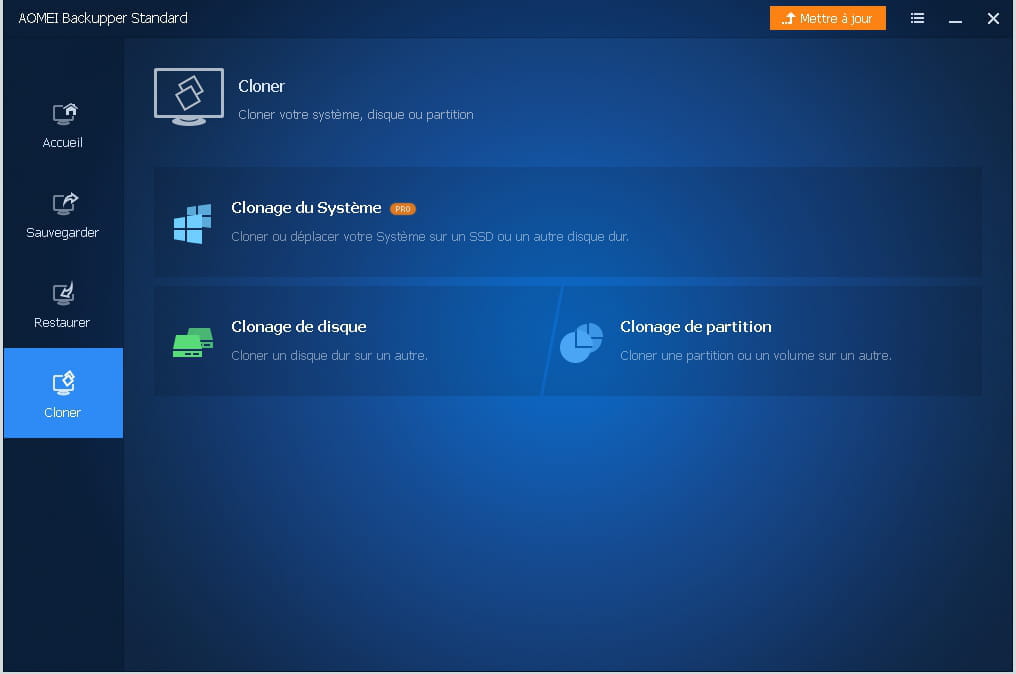Click description 'Cloner ou déplacer votre Système sur un SSD'
1016x674 pixels.
click(x=362, y=237)
